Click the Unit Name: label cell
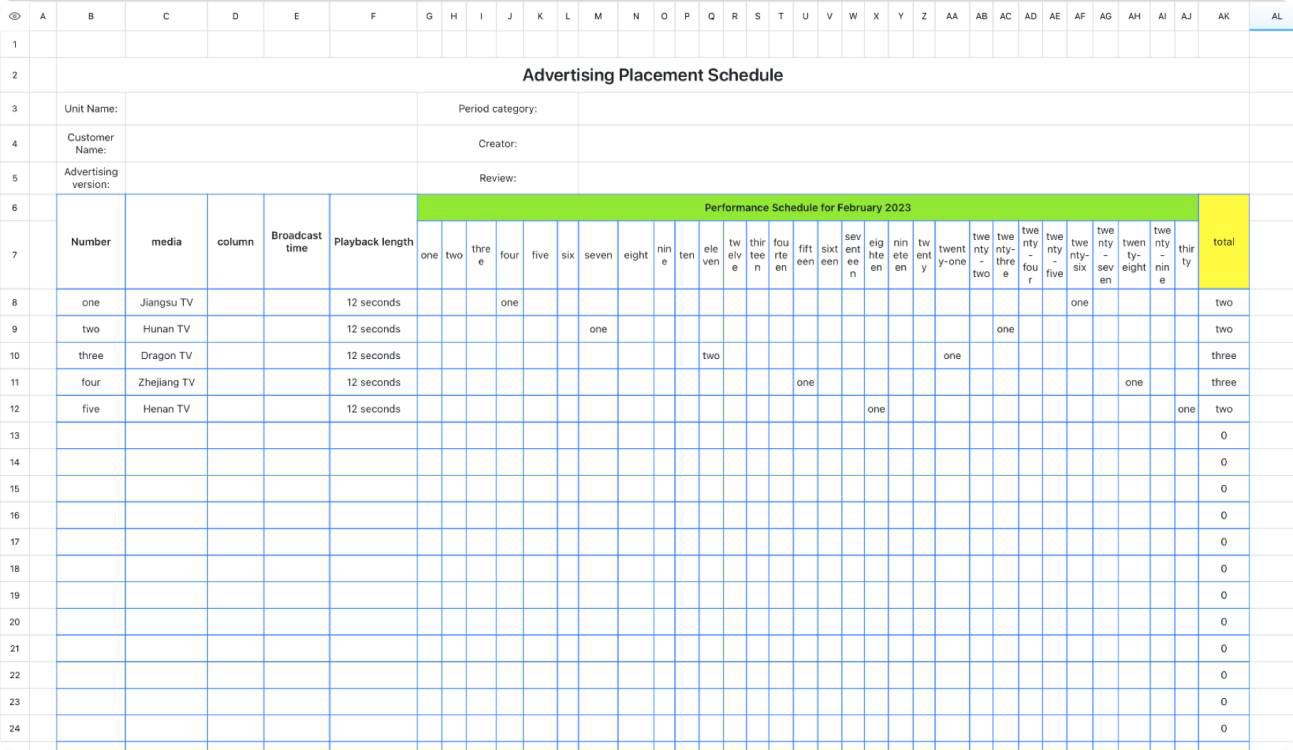1293x750 pixels. coord(91,109)
